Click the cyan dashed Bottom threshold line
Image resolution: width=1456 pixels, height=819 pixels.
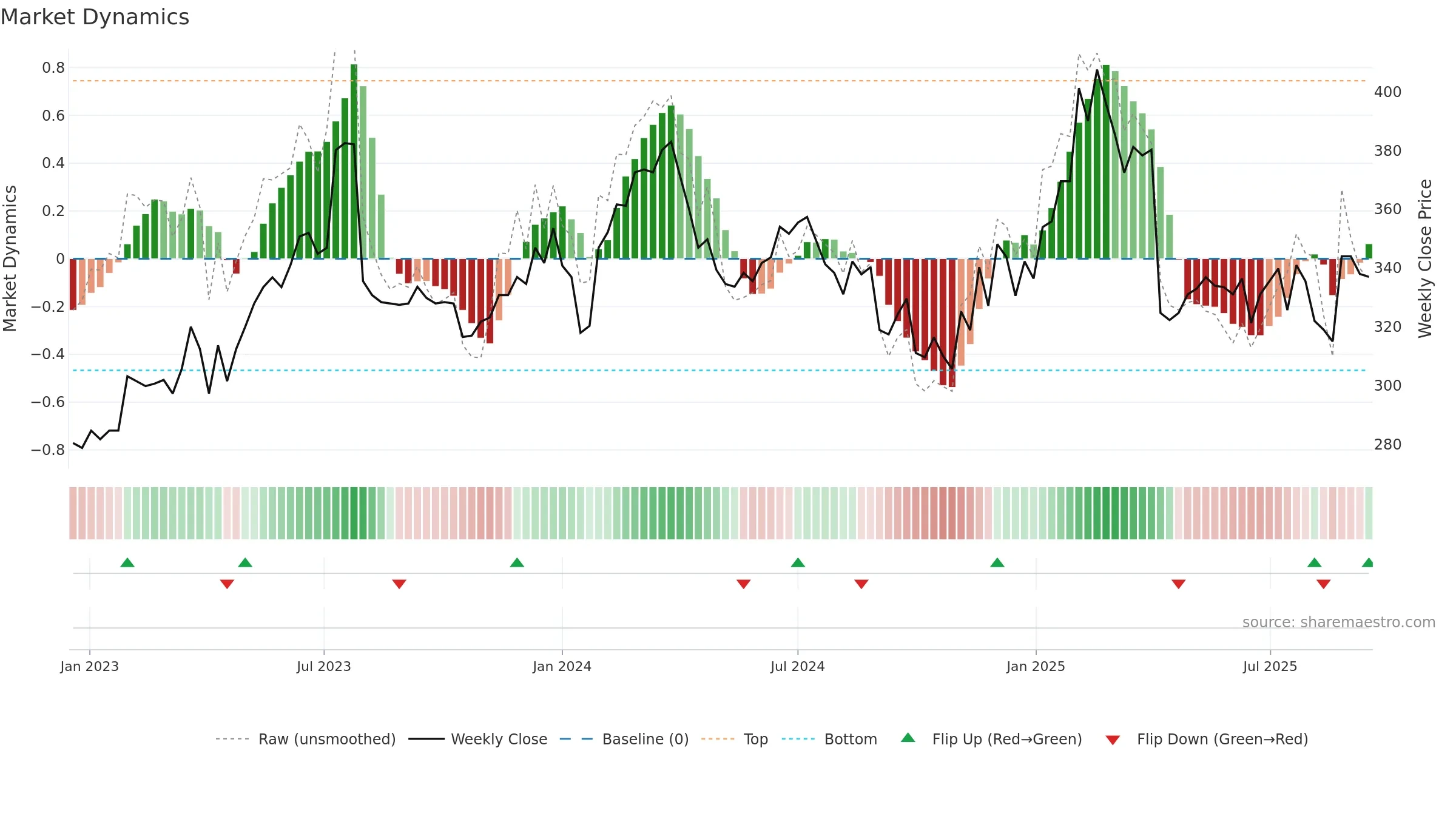coord(720,370)
